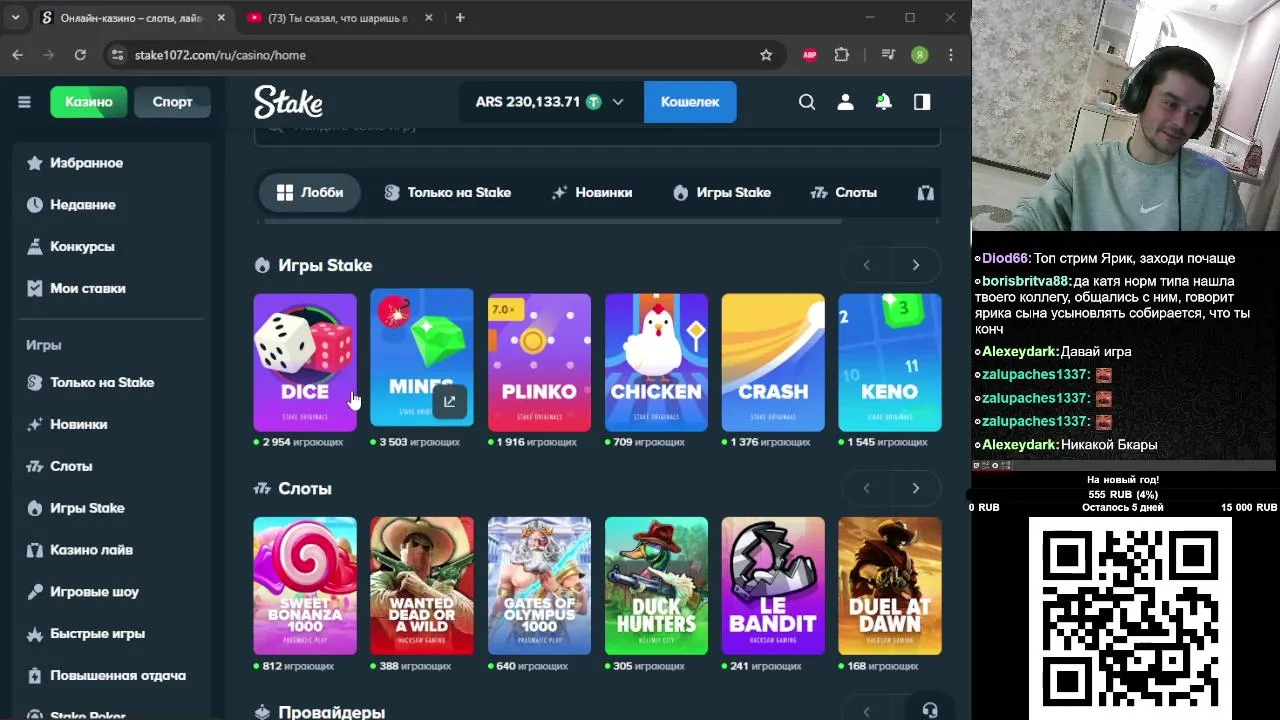Open a new browser tab
Viewport: 1280px width, 720px height.
pyautogui.click(x=460, y=18)
